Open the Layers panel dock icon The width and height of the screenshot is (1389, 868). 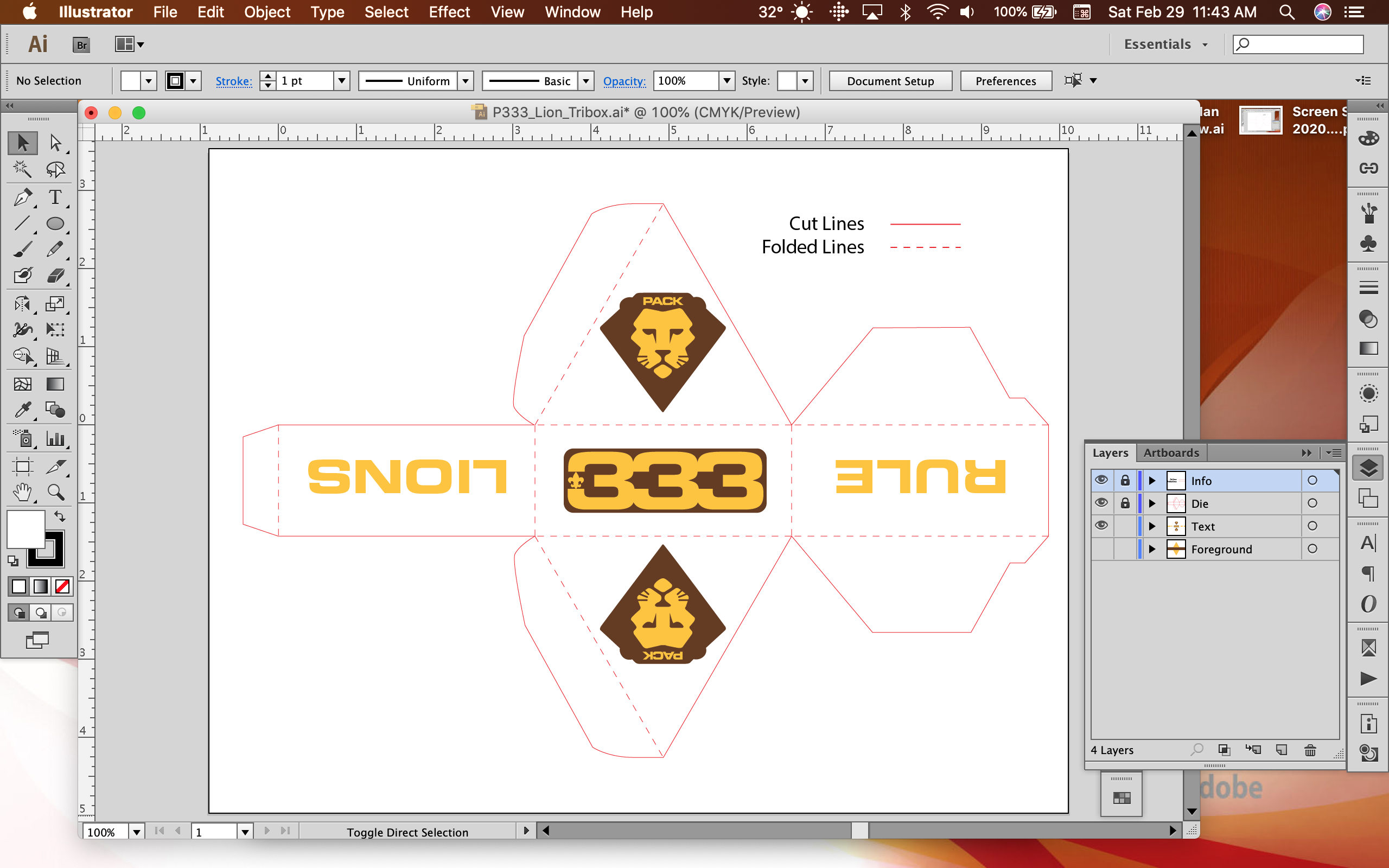pos(1368,468)
